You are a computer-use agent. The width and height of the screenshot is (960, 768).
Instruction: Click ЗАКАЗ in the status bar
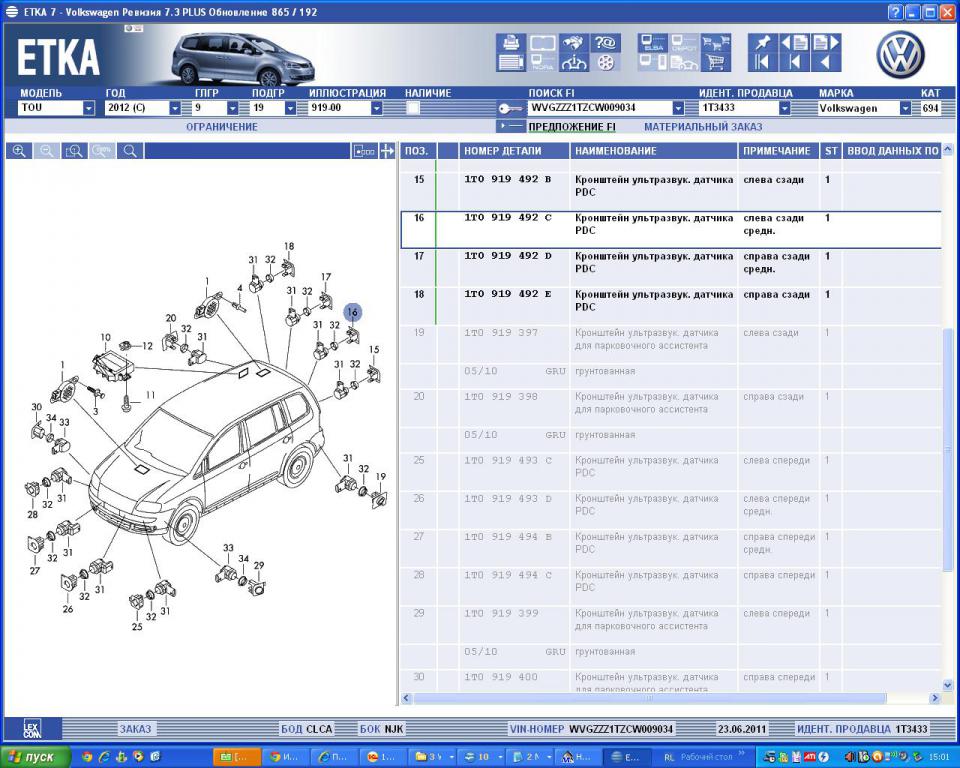pyautogui.click(x=135, y=729)
